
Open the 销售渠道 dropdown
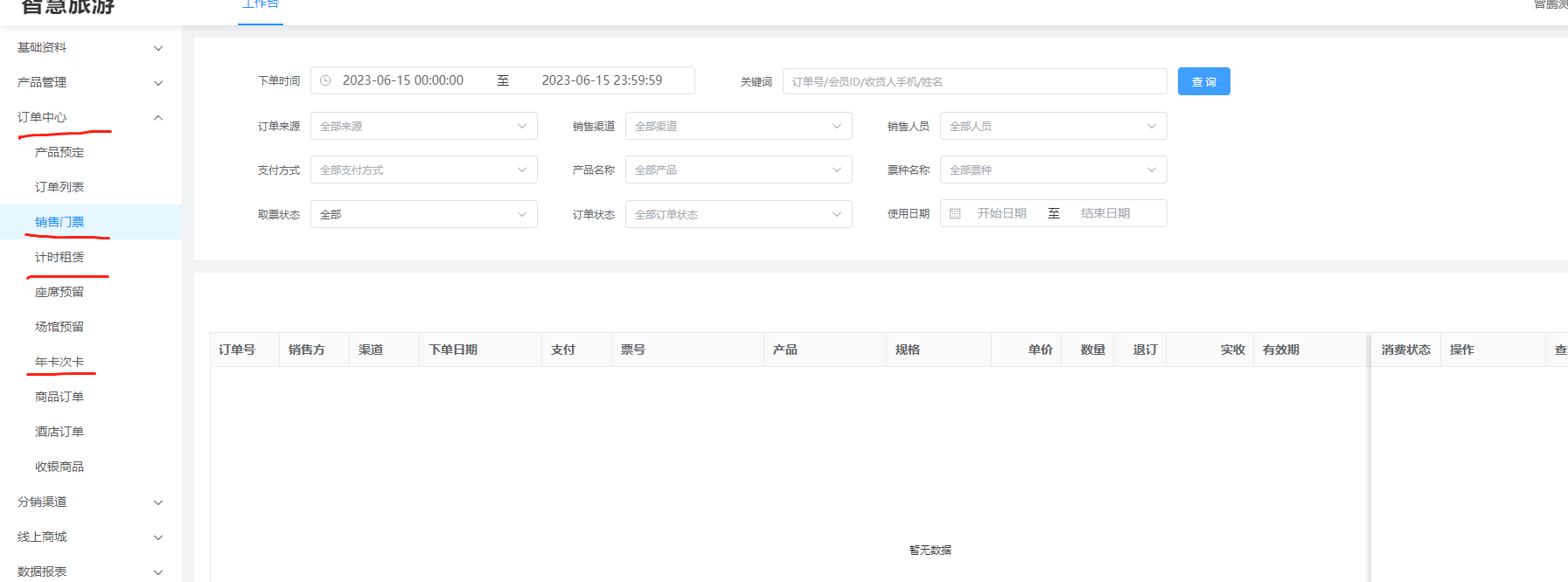[x=738, y=126]
